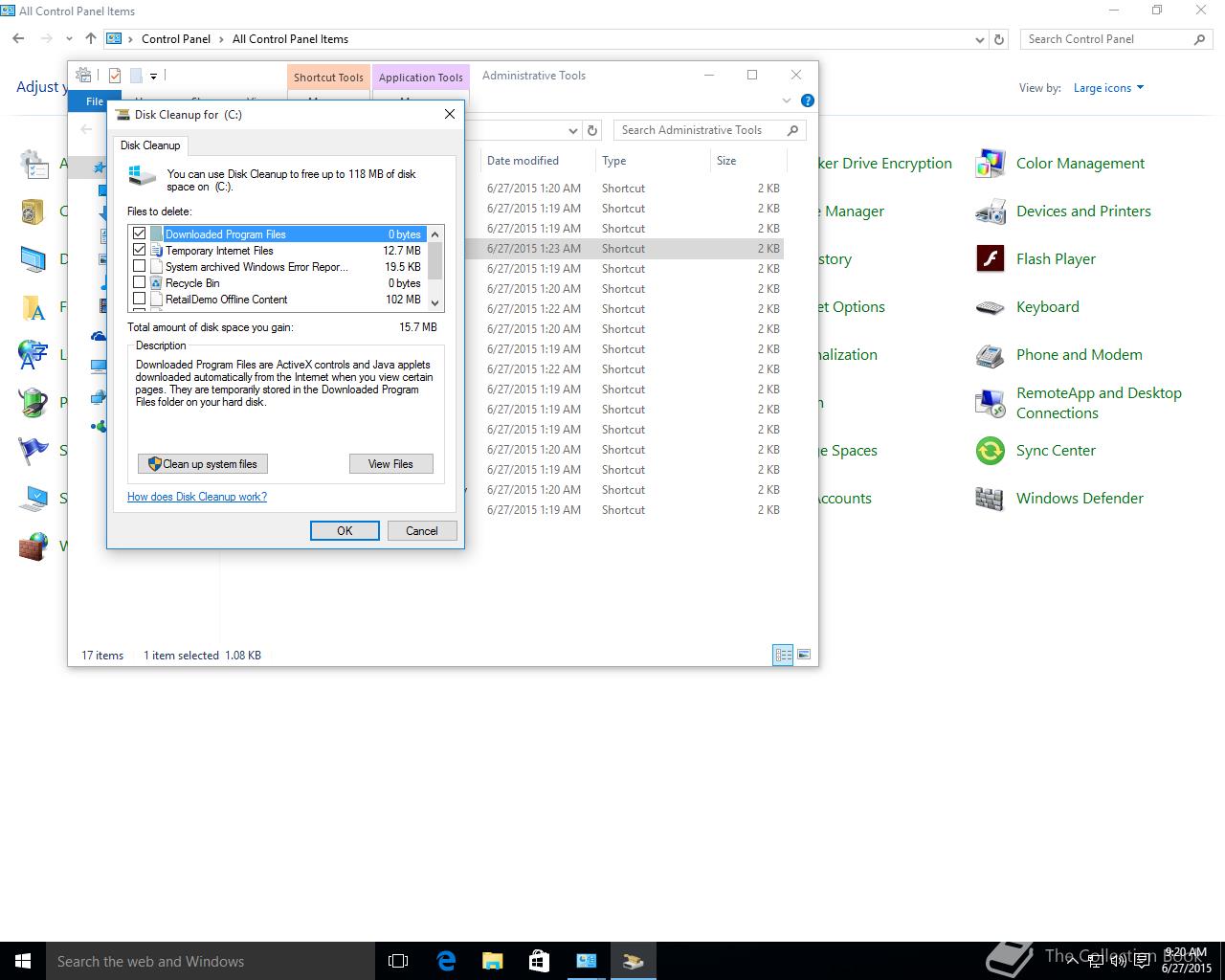This screenshot has height=980, width=1225.
Task: Go up one level in Control Panel
Action: [91, 39]
